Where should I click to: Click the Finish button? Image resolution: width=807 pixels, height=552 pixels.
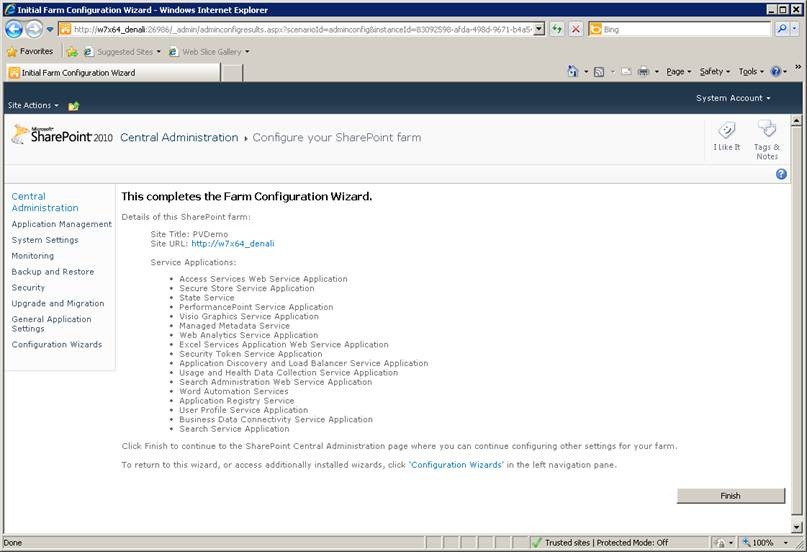(731, 496)
